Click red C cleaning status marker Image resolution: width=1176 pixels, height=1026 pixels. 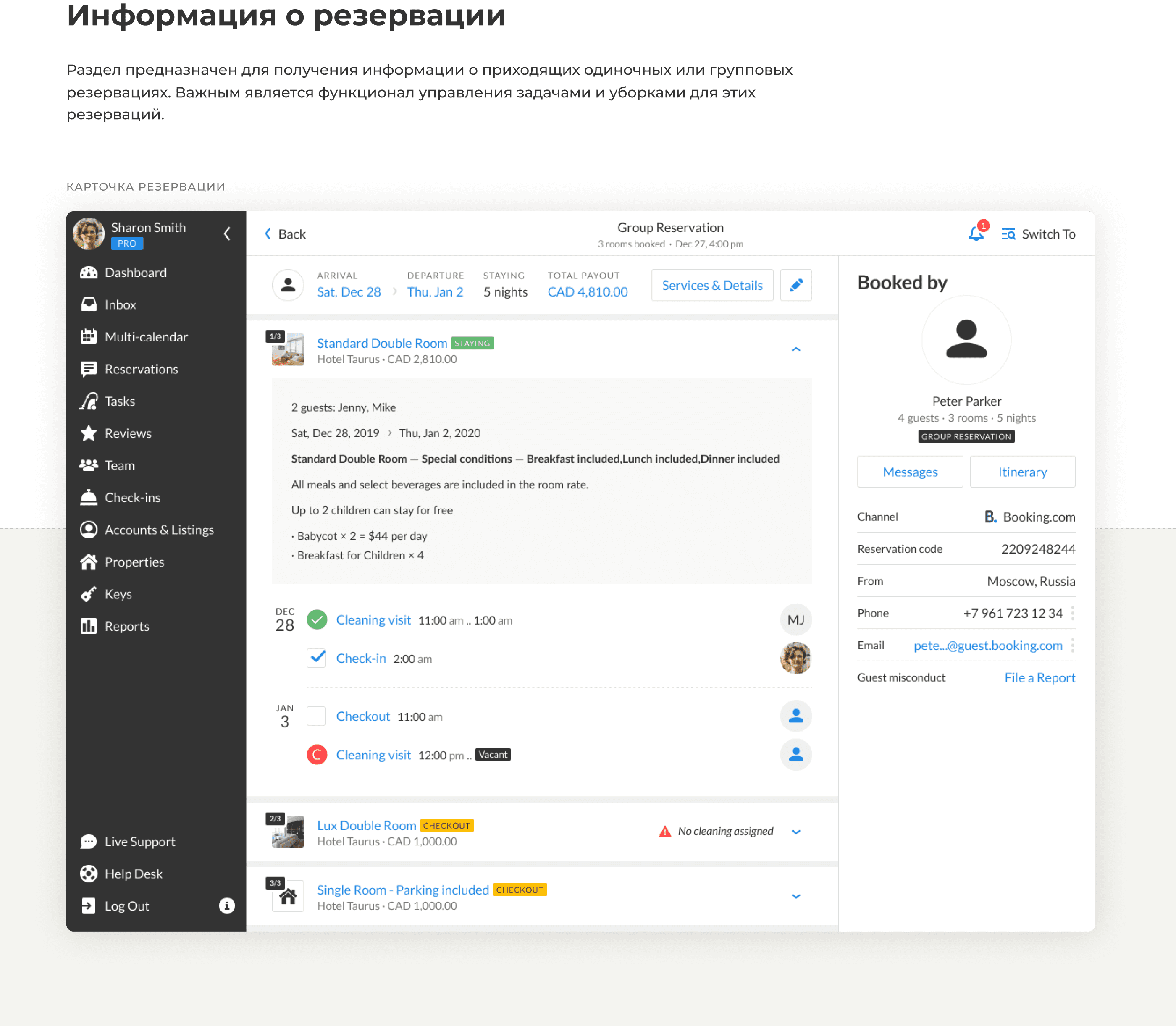coord(317,755)
